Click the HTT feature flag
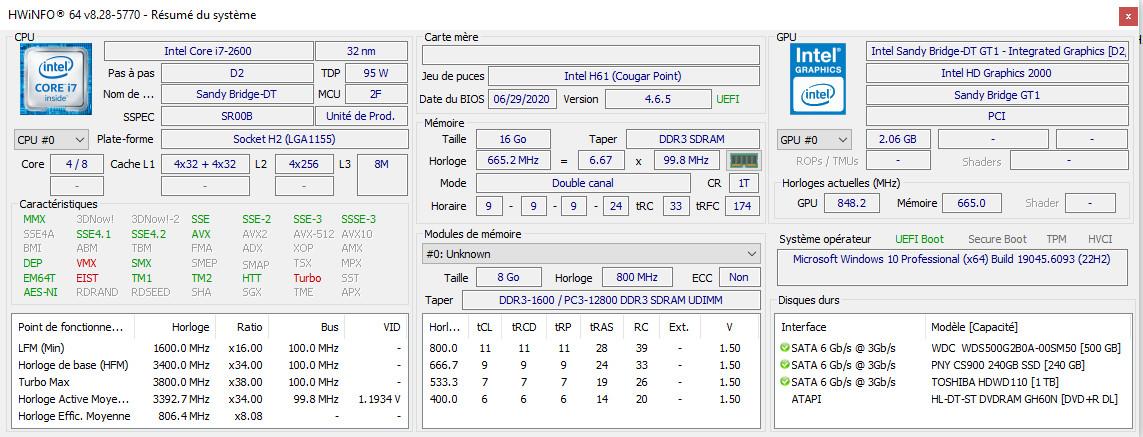Image resolution: width=1143 pixels, height=437 pixels. [x=251, y=278]
